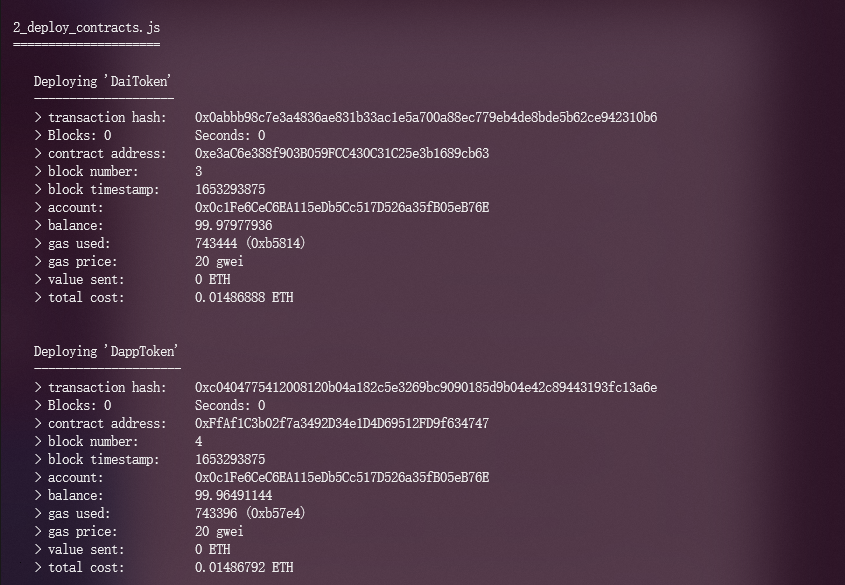Screen dimensions: 845x585
Task: Click the DappToken account address value
Action: (x=342, y=477)
